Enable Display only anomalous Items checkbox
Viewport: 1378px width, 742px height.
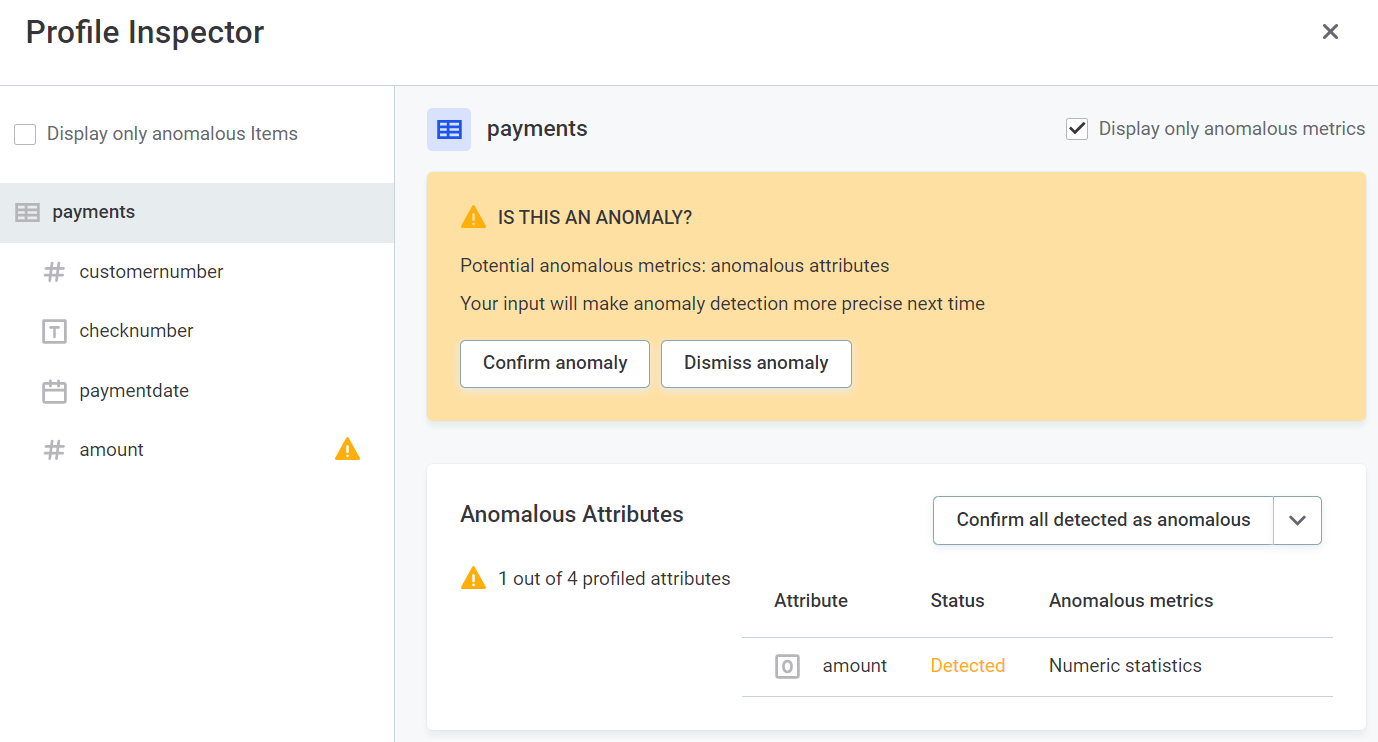coord(25,134)
